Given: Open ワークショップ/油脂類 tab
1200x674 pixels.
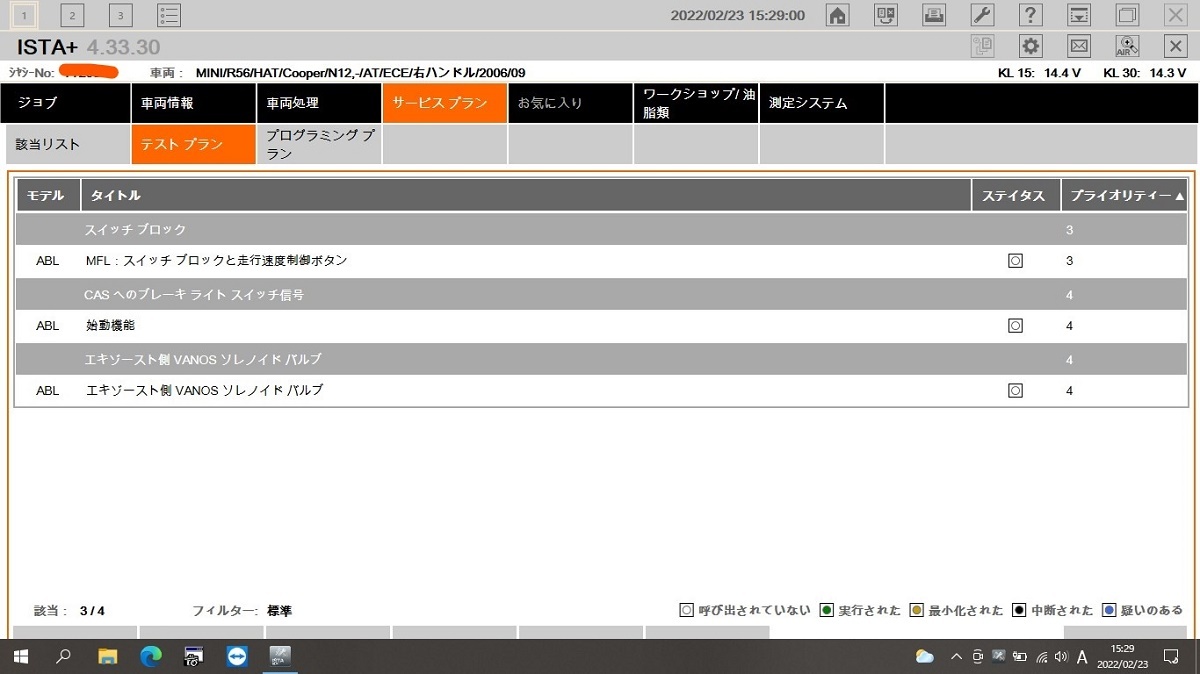Looking at the screenshot, I should (696, 103).
